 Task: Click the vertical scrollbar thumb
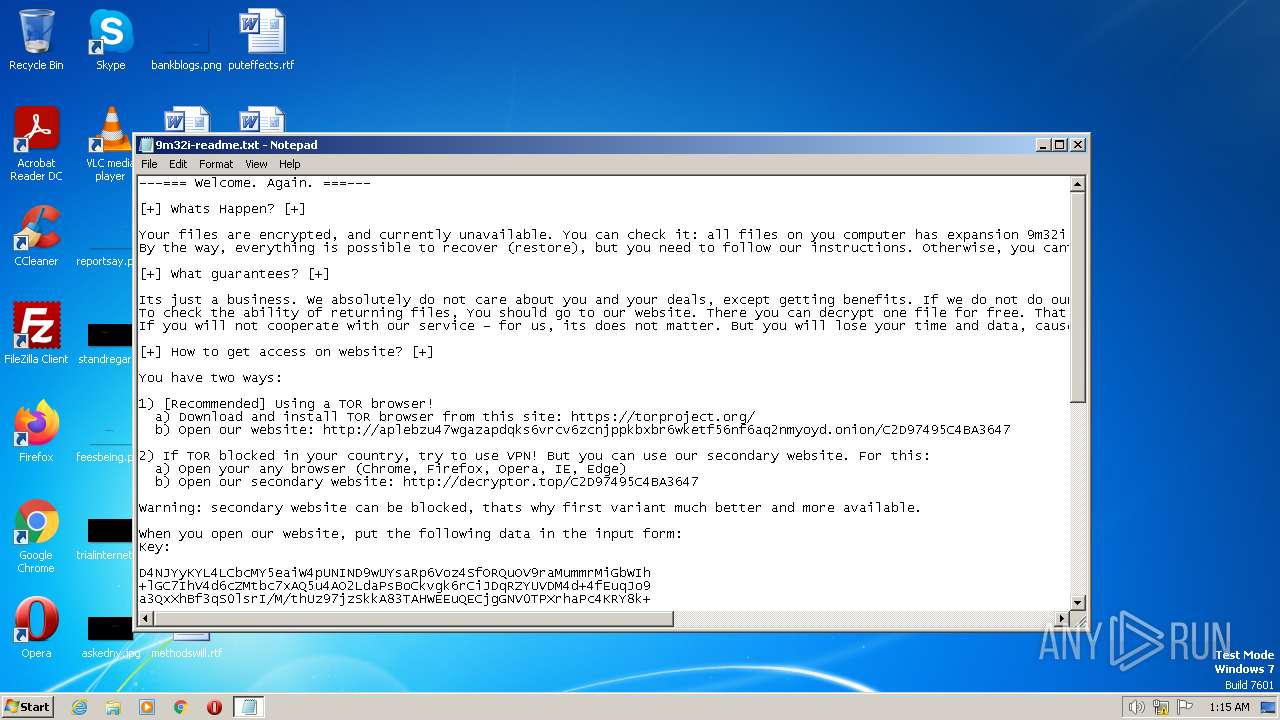(1078, 298)
